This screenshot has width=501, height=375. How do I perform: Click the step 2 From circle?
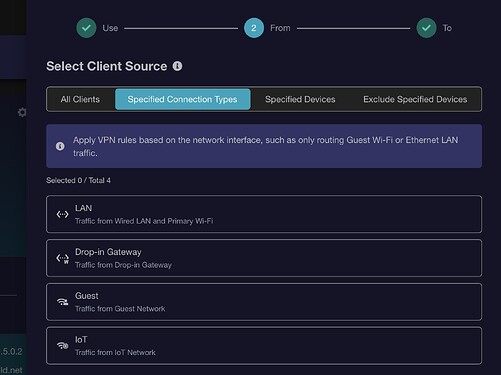pyautogui.click(x=254, y=28)
